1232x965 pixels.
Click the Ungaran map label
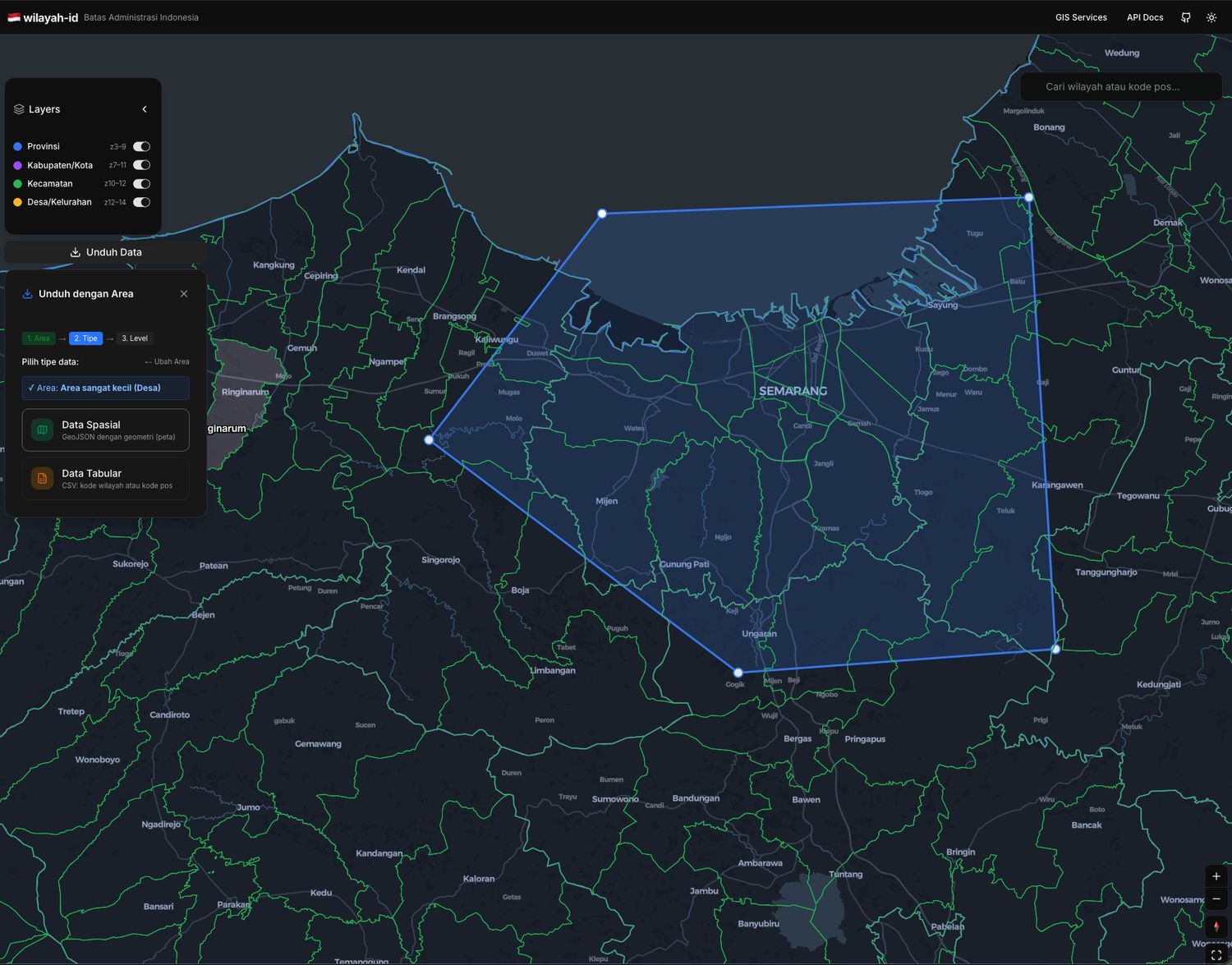[x=759, y=634]
